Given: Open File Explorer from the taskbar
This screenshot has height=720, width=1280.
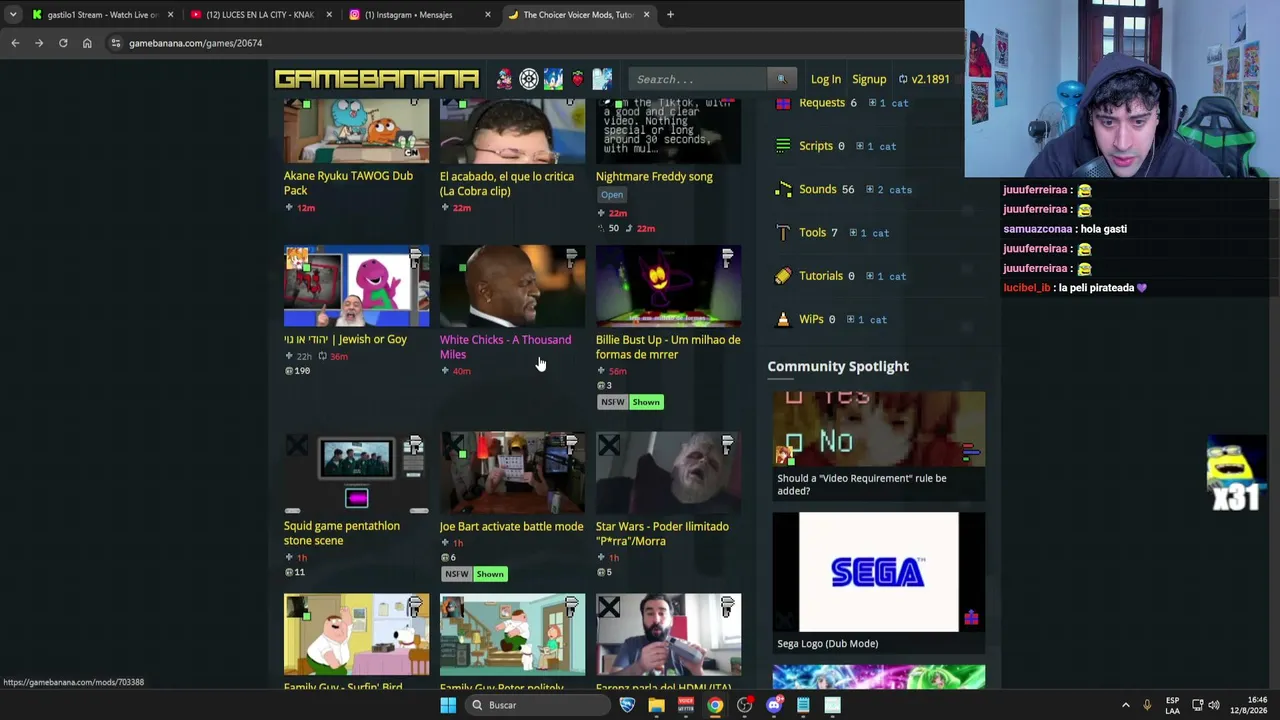Looking at the screenshot, I should pyautogui.click(x=656, y=705).
